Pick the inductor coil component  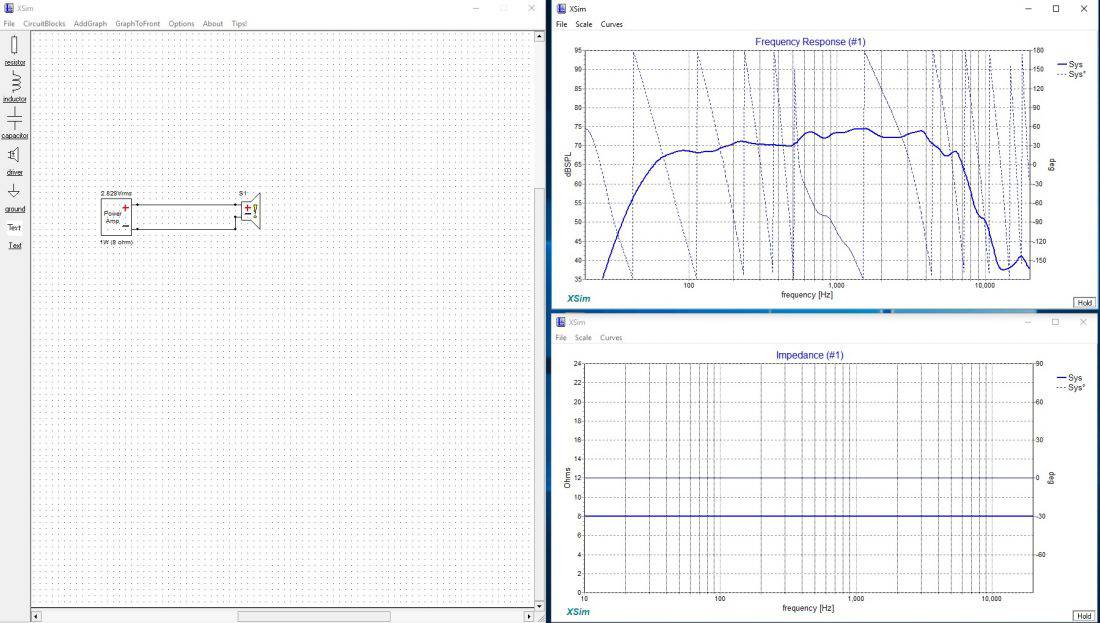click(x=14, y=83)
